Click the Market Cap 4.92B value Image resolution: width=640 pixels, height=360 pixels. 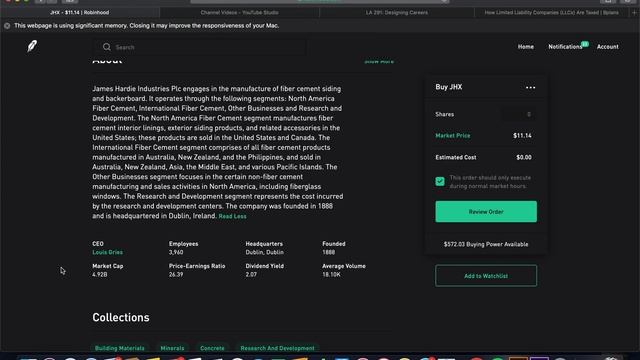(x=100, y=275)
